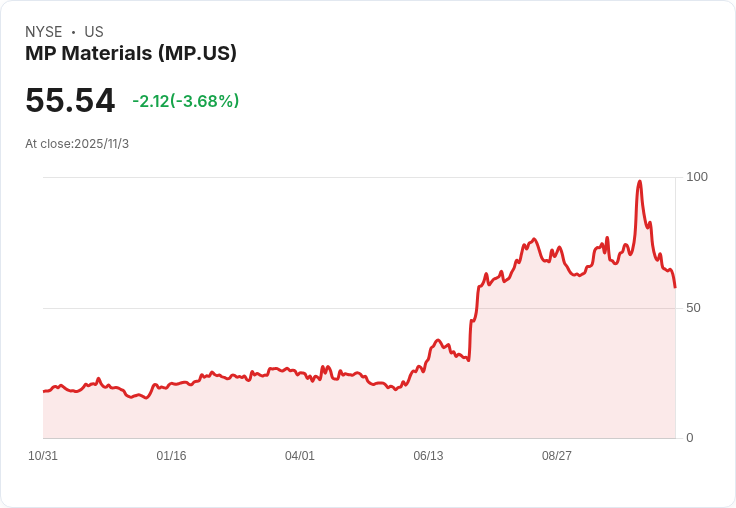This screenshot has height=508, width=736.
Task: Click the right end of the price line
Action: point(675,287)
